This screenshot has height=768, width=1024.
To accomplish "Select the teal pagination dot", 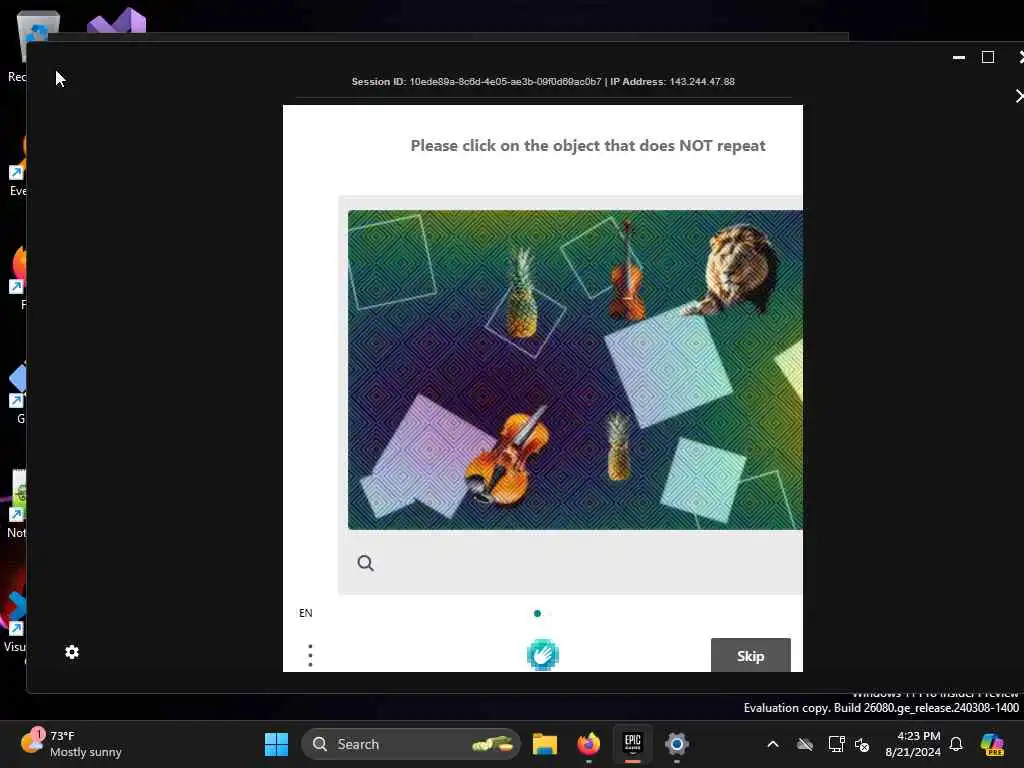I will tap(537, 613).
